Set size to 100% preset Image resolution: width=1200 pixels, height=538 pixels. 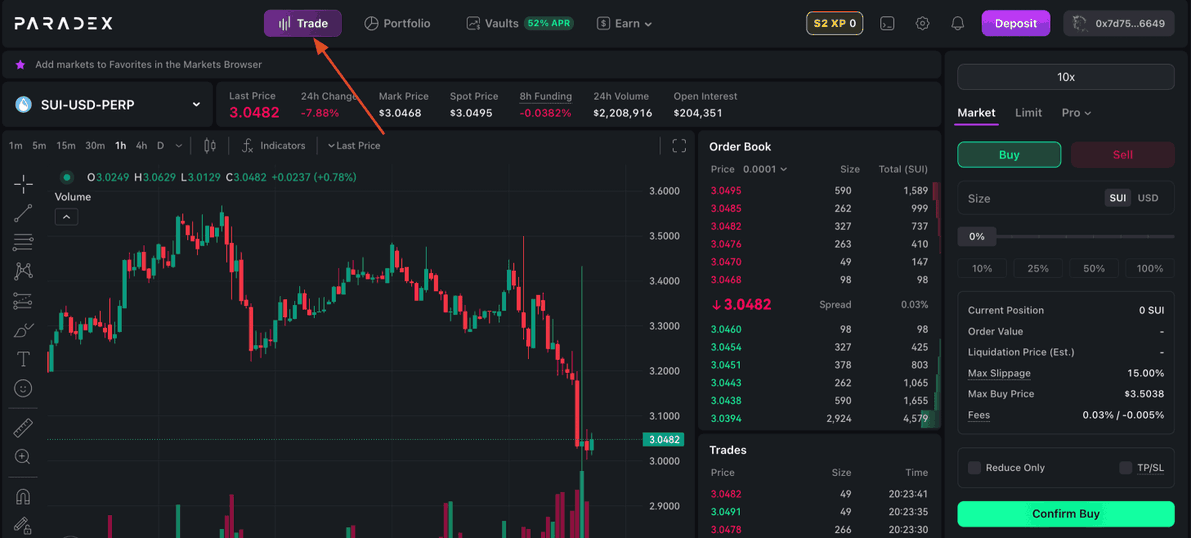[x=1149, y=268]
